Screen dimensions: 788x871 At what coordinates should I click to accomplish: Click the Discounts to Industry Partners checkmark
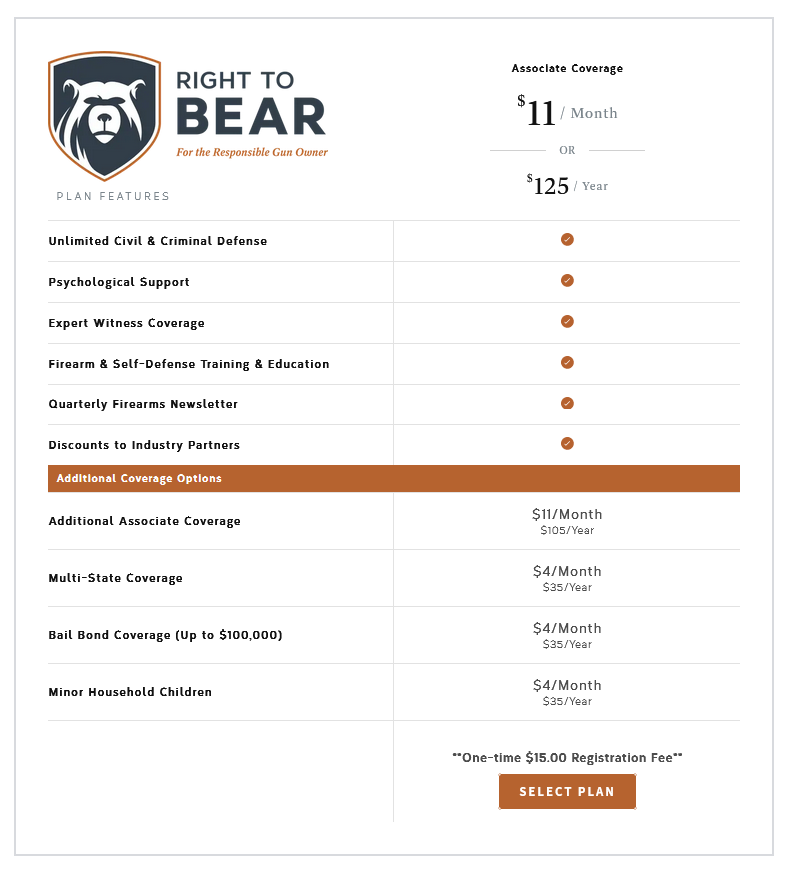(567, 444)
